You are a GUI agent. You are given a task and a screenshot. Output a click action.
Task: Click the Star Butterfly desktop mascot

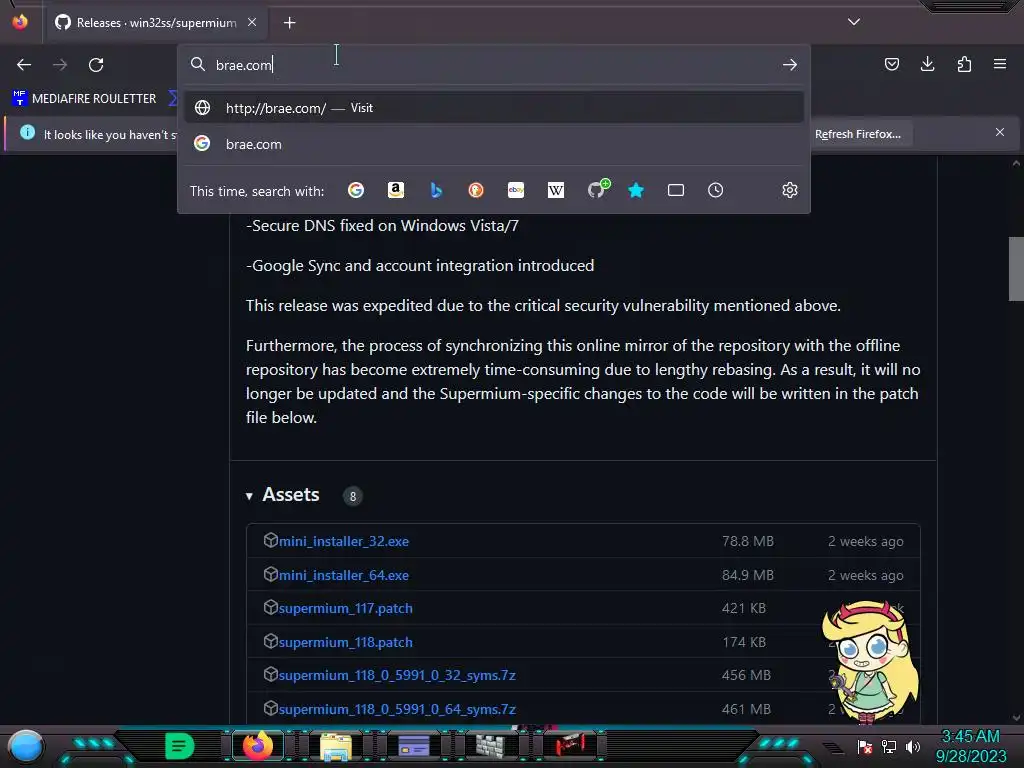(870, 661)
